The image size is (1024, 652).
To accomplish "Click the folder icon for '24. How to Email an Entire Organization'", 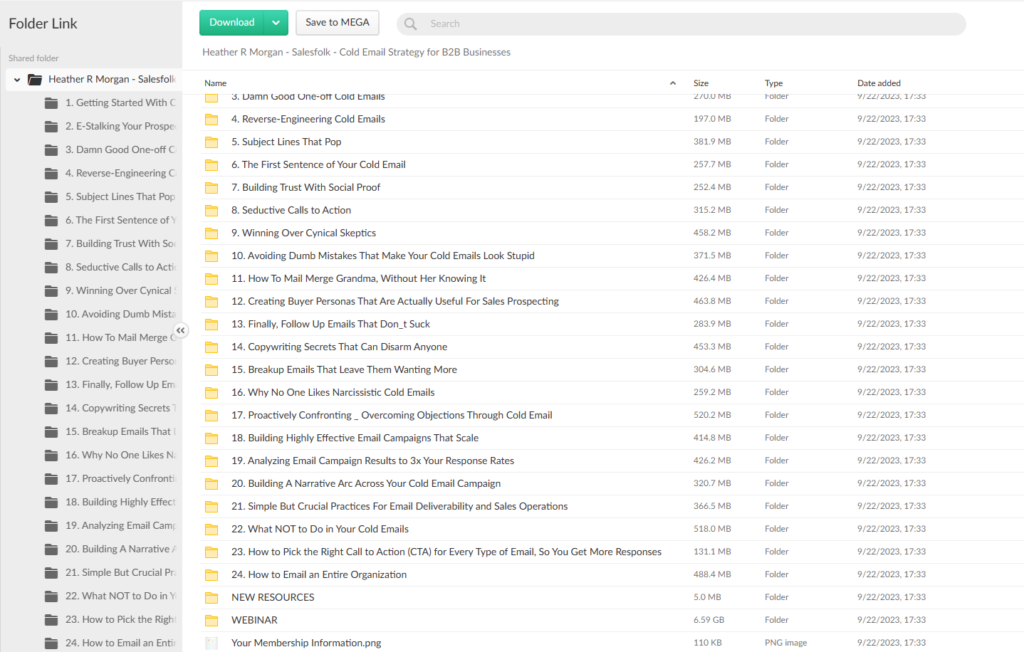I will point(211,574).
